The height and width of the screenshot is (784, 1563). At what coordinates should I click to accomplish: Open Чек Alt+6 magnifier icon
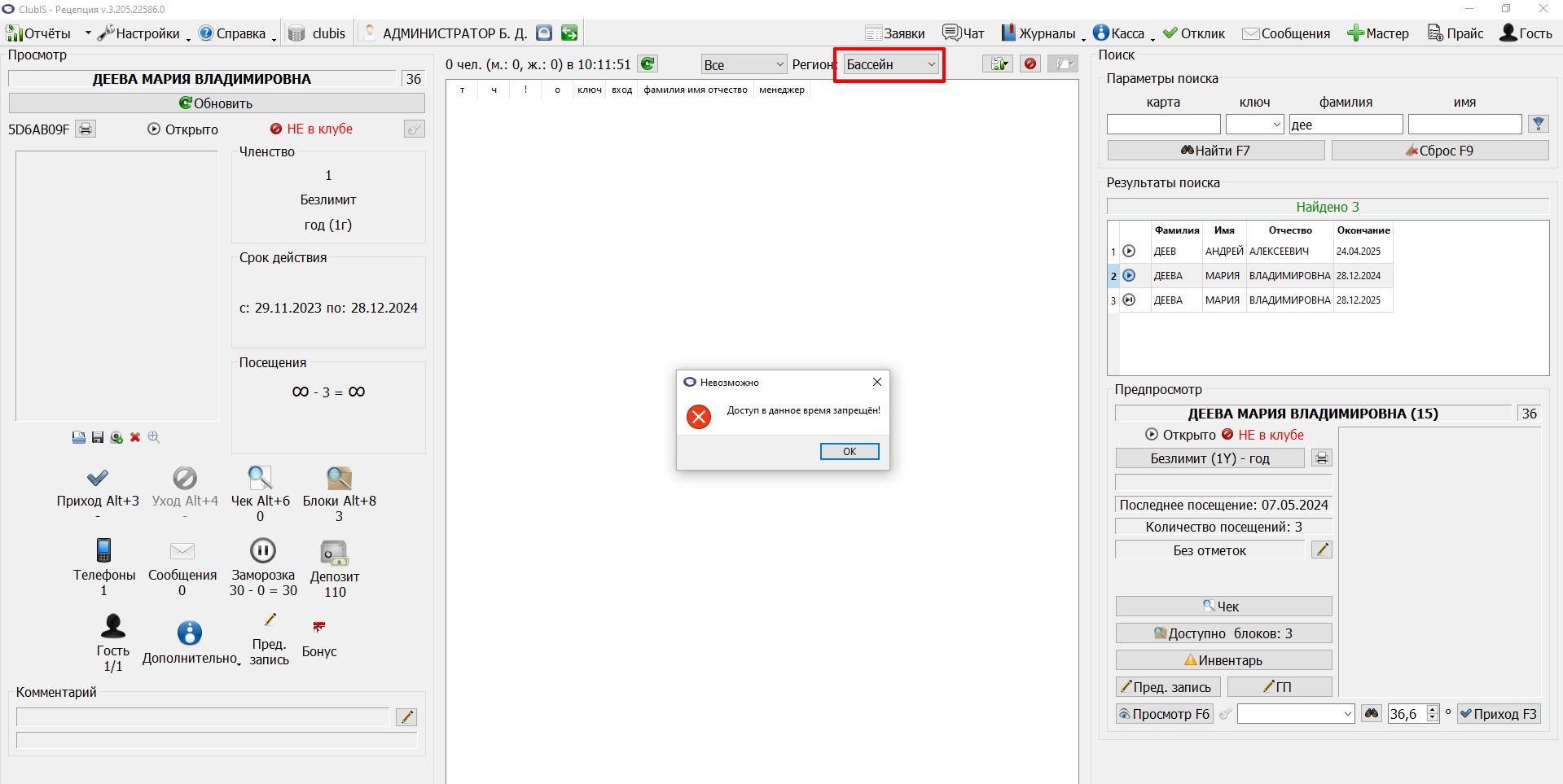coord(260,478)
